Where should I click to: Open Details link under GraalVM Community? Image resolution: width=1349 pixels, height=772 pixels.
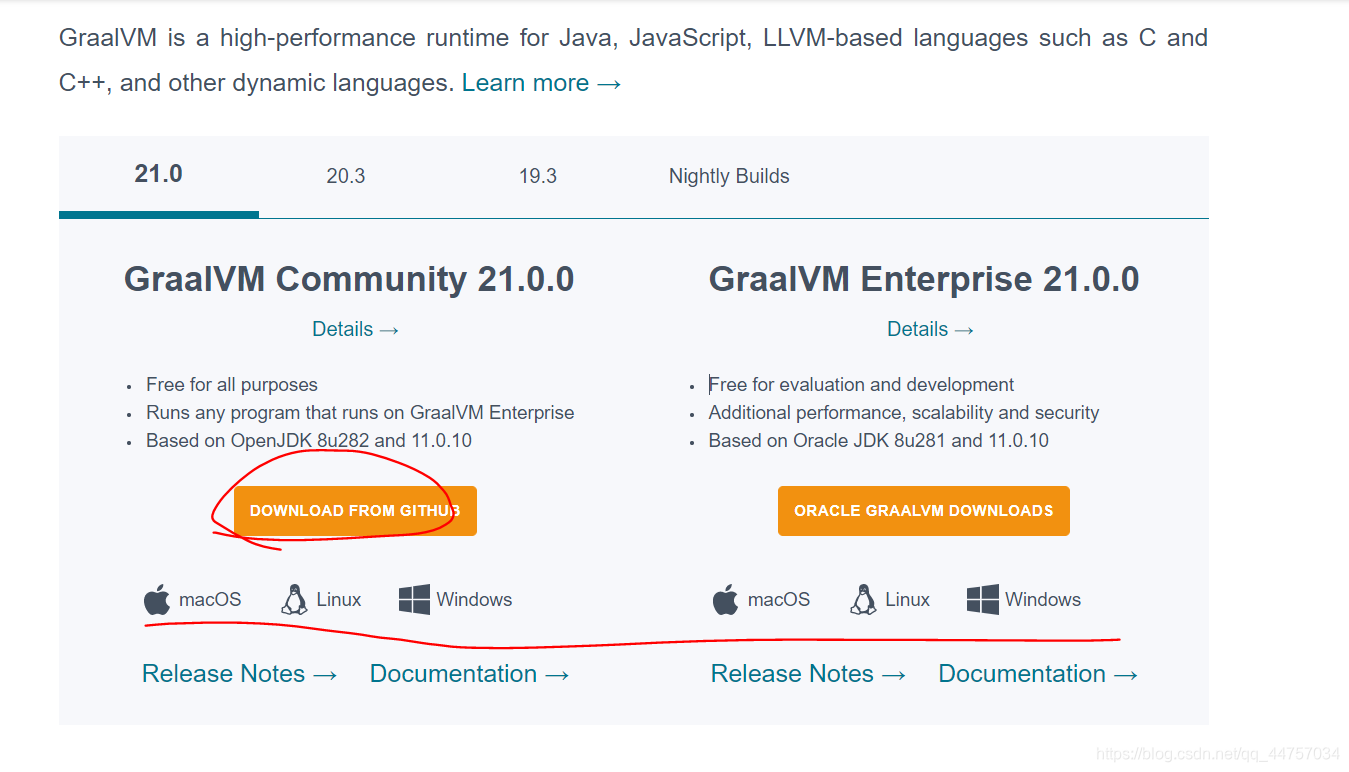[x=356, y=329]
